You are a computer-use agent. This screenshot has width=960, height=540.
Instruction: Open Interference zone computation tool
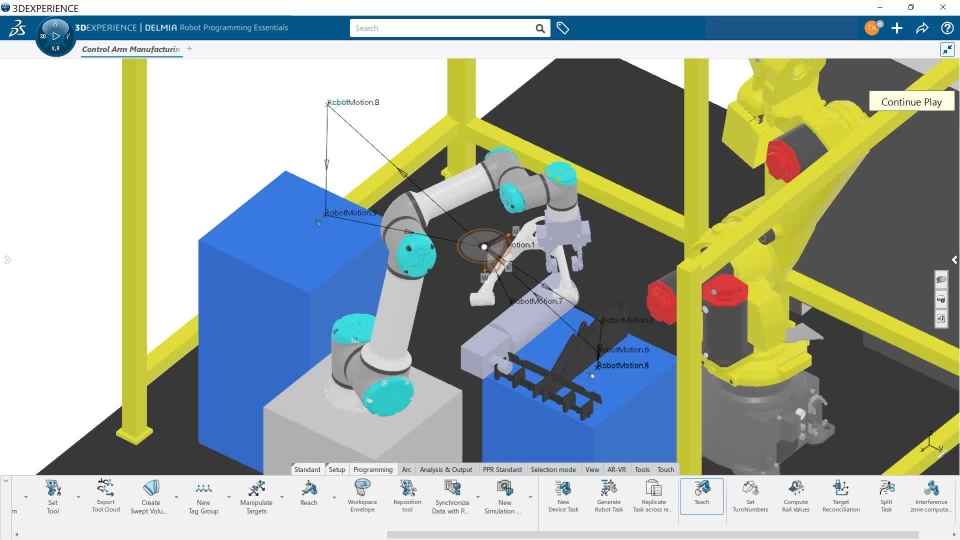(931, 497)
